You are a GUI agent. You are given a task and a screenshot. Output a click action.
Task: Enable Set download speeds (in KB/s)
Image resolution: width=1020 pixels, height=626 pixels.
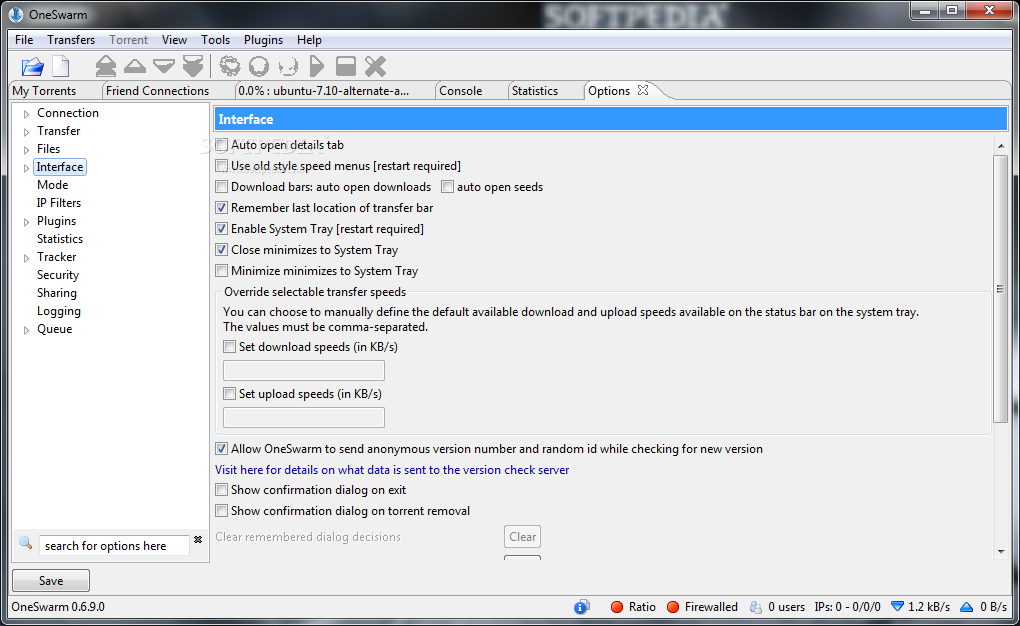click(x=230, y=346)
